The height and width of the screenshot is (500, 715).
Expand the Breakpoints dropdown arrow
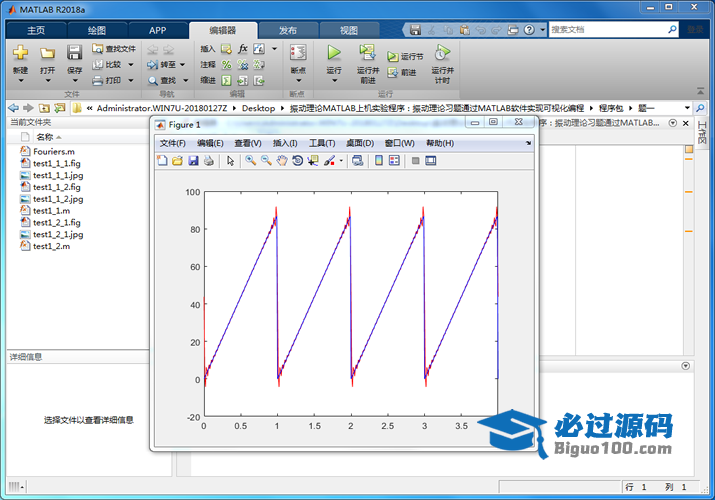point(299,81)
